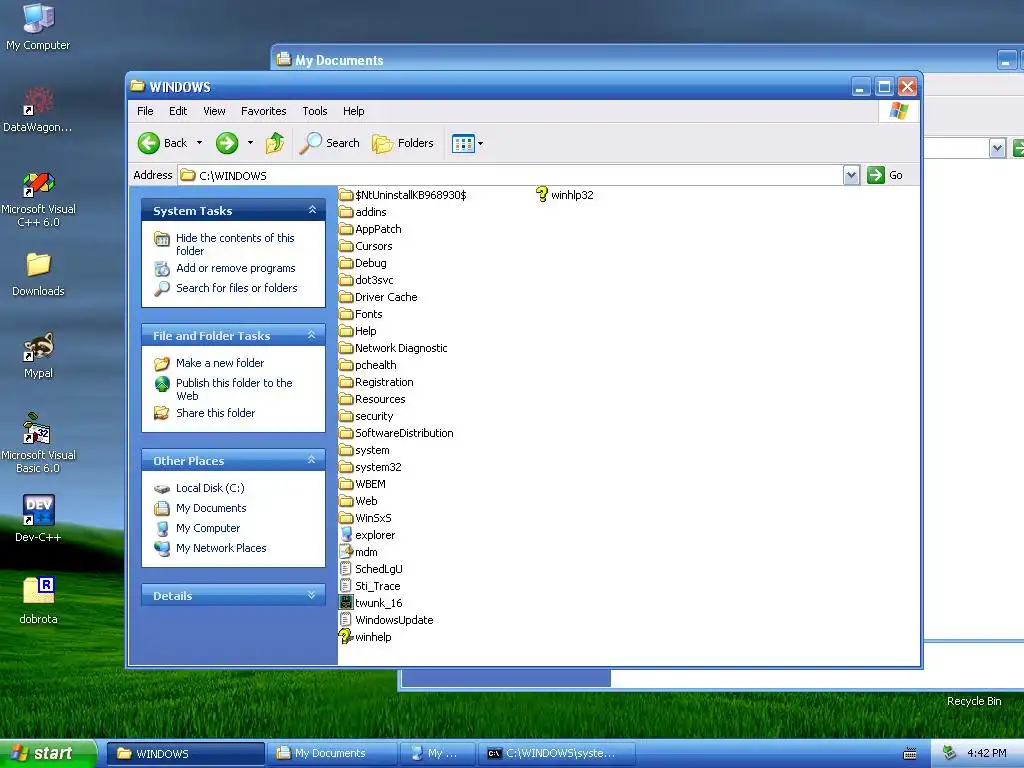
Task: Expand the Details panel
Action: point(312,595)
